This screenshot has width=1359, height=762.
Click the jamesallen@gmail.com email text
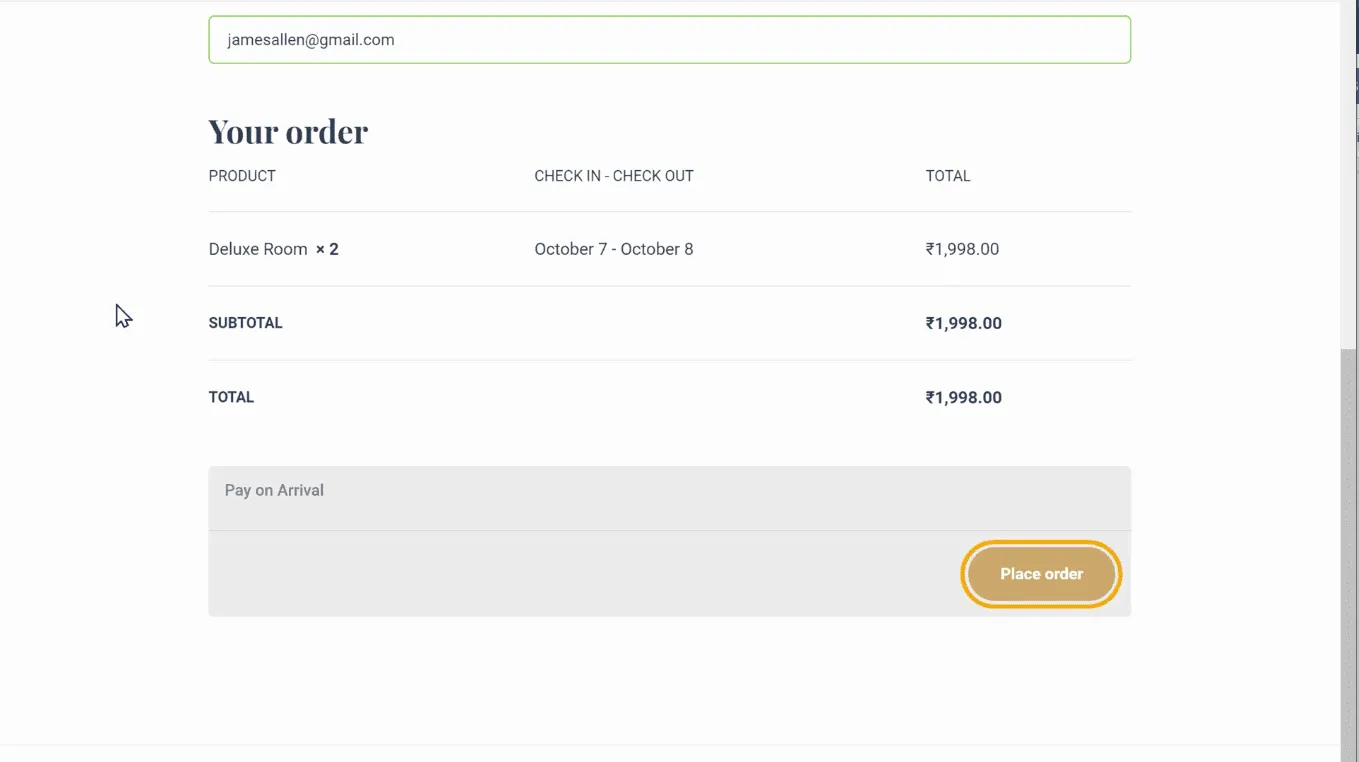[x=311, y=40]
